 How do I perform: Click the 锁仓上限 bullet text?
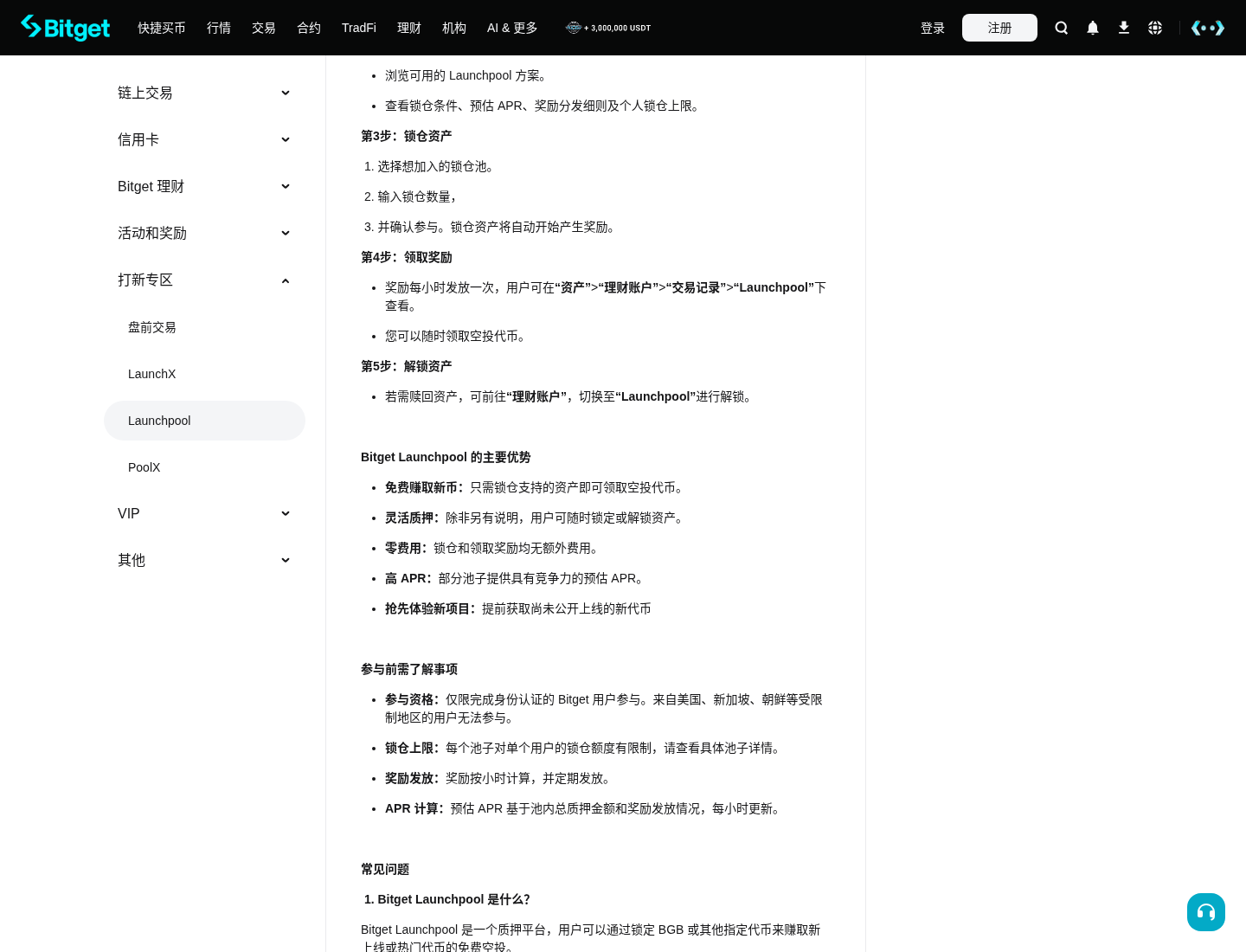point(586,748)
